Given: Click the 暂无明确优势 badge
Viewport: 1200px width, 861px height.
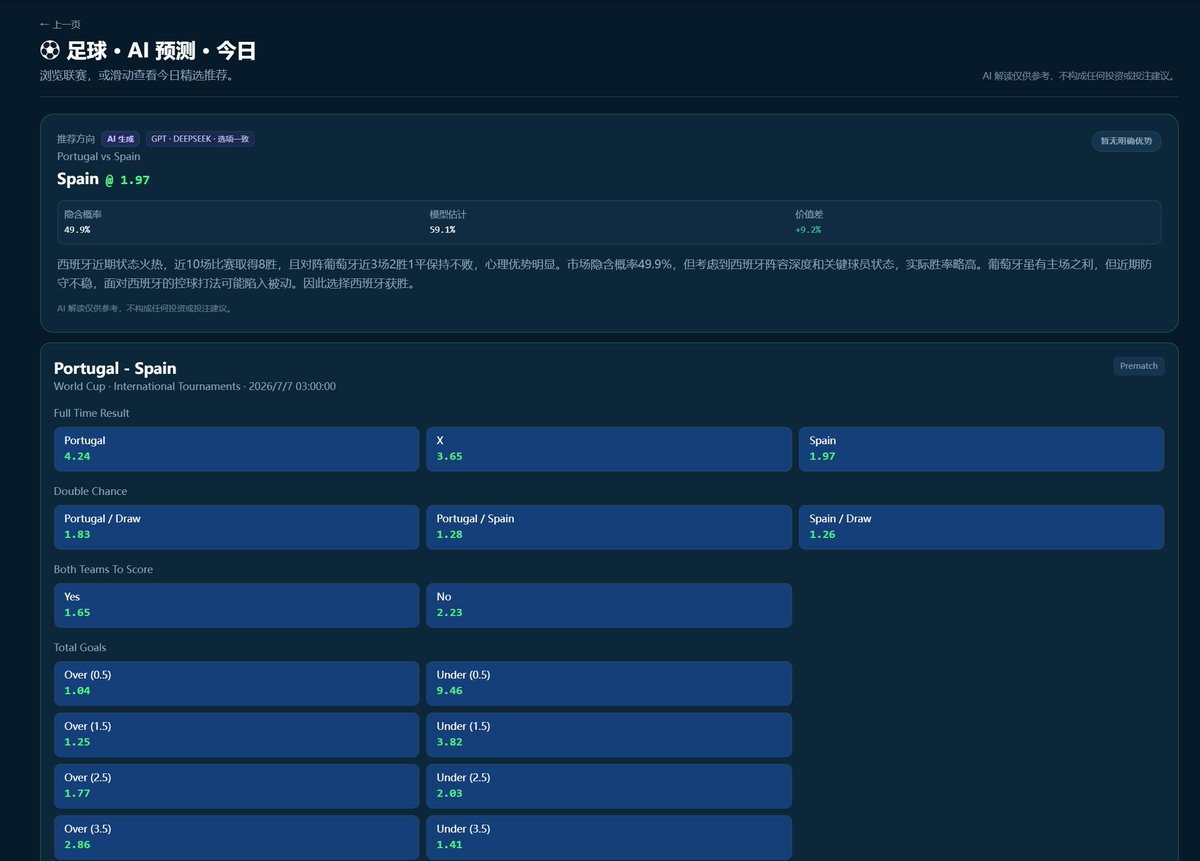Looking at the screenshot, I should (x=1126, y=141).
